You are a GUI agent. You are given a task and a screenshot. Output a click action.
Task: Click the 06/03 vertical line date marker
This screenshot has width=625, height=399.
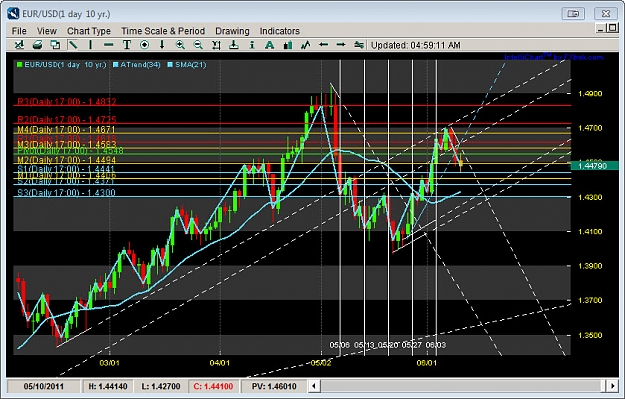(x=436, y=345)
